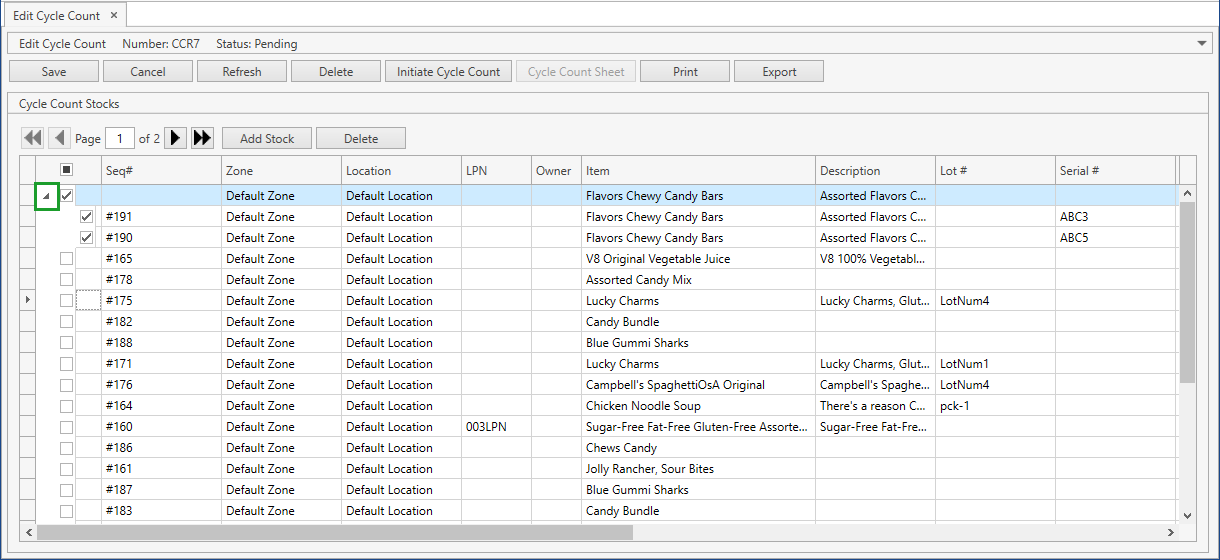This screenshot has width=1220, height=560.
Task: Close the Edit Cycle Count tab
Action: pos(113,15)
